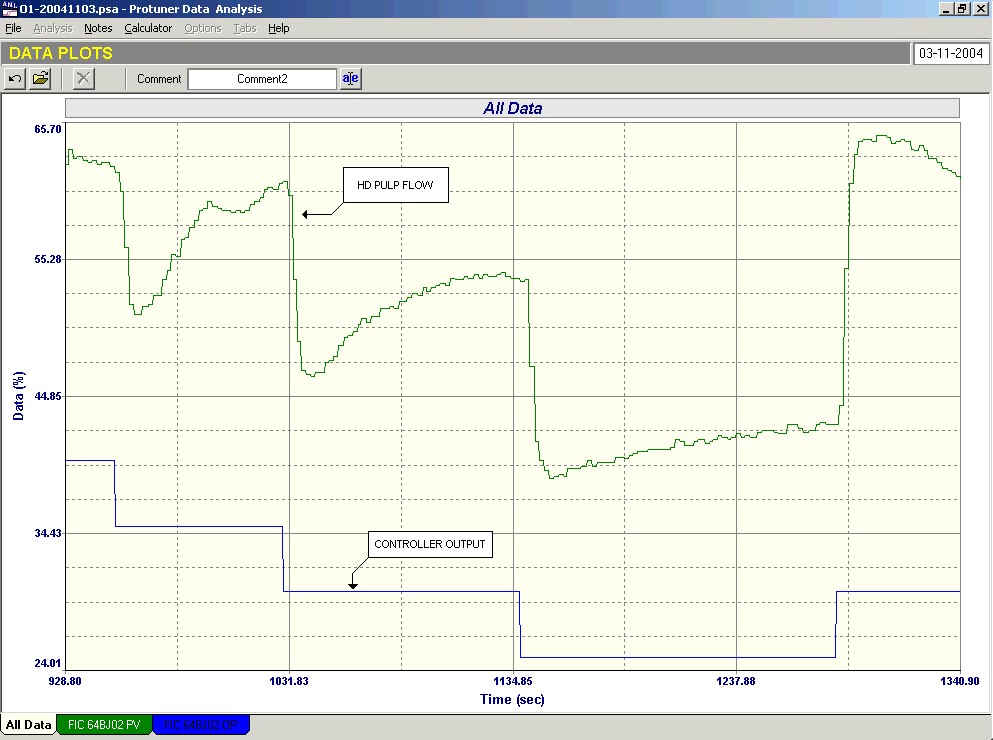The height and width of the screenshot is (740, 993).
Task: Open the Calculator menu
Action: click(x=148, y=28)
